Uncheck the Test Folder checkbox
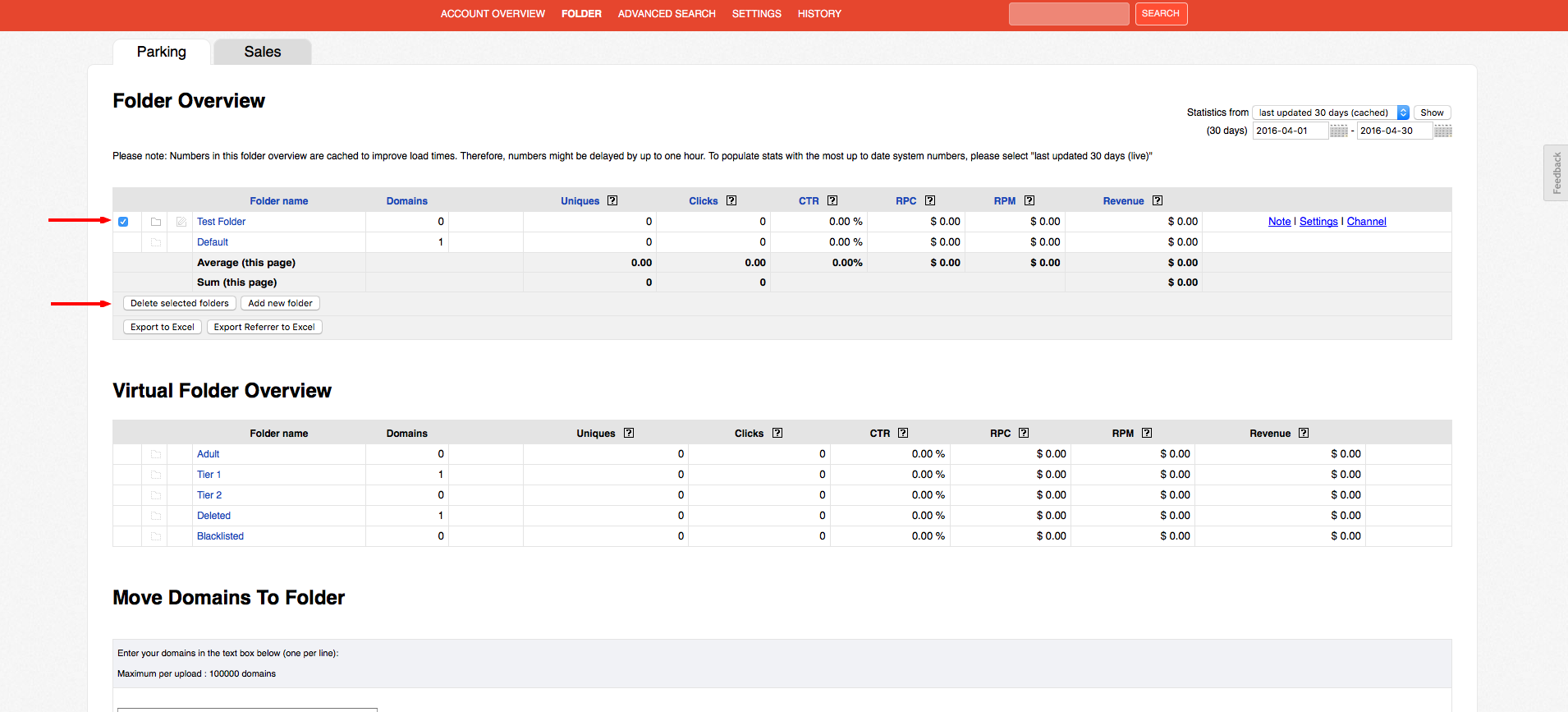 point(123,222)
